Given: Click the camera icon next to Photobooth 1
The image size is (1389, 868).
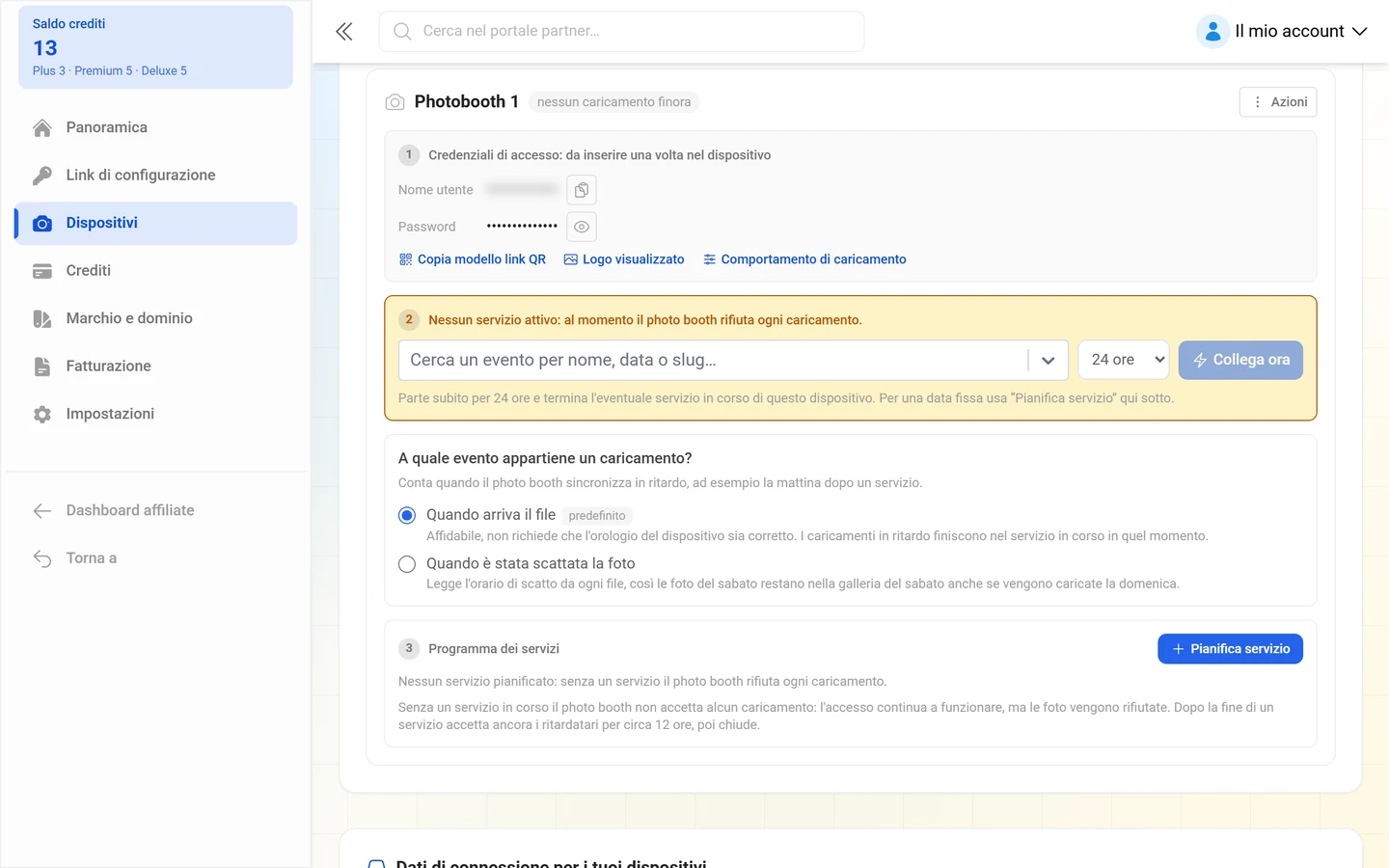Looking at the screenshot, I should (x=395, y=102).
